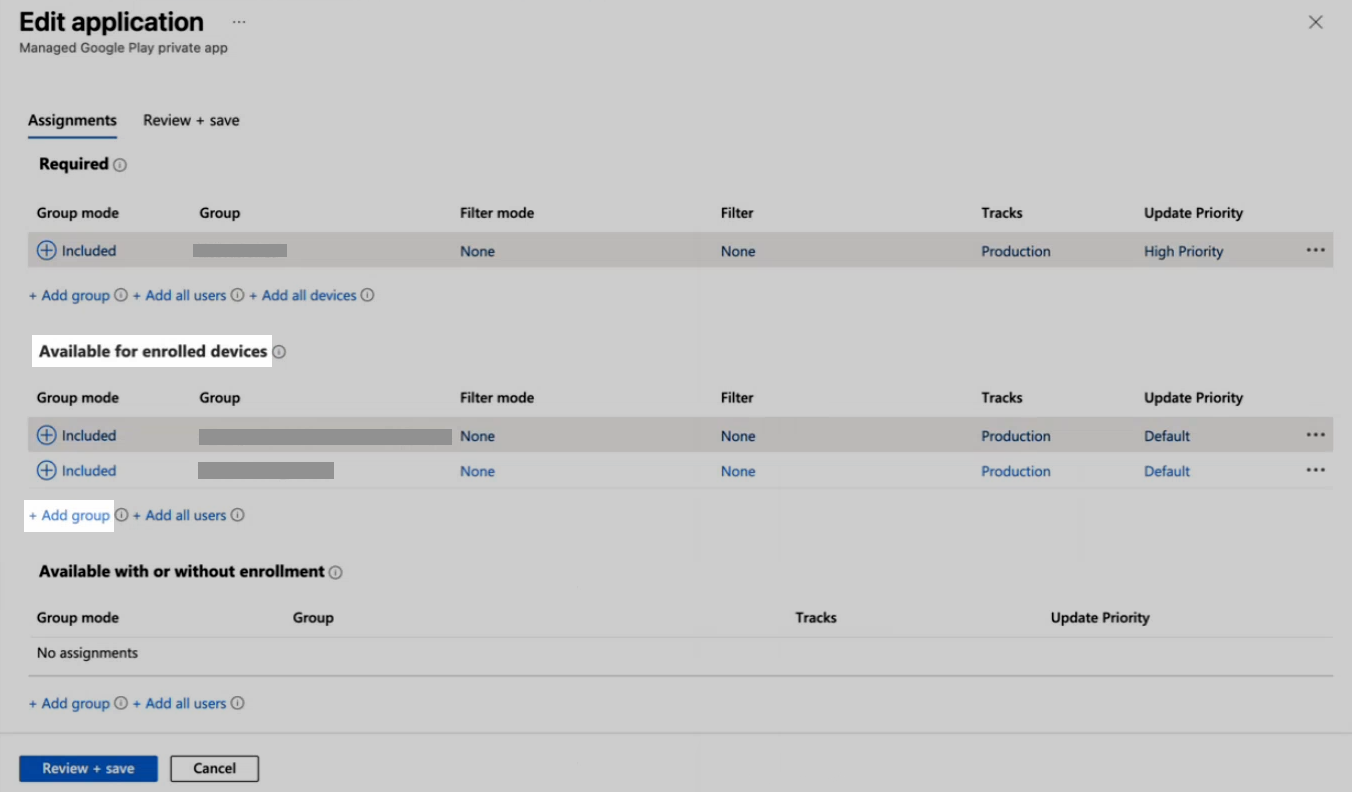This screenshot has width=1352, height=792.
Task: Click Add group under Available for enrolled devices
Action: pos(70,516)
